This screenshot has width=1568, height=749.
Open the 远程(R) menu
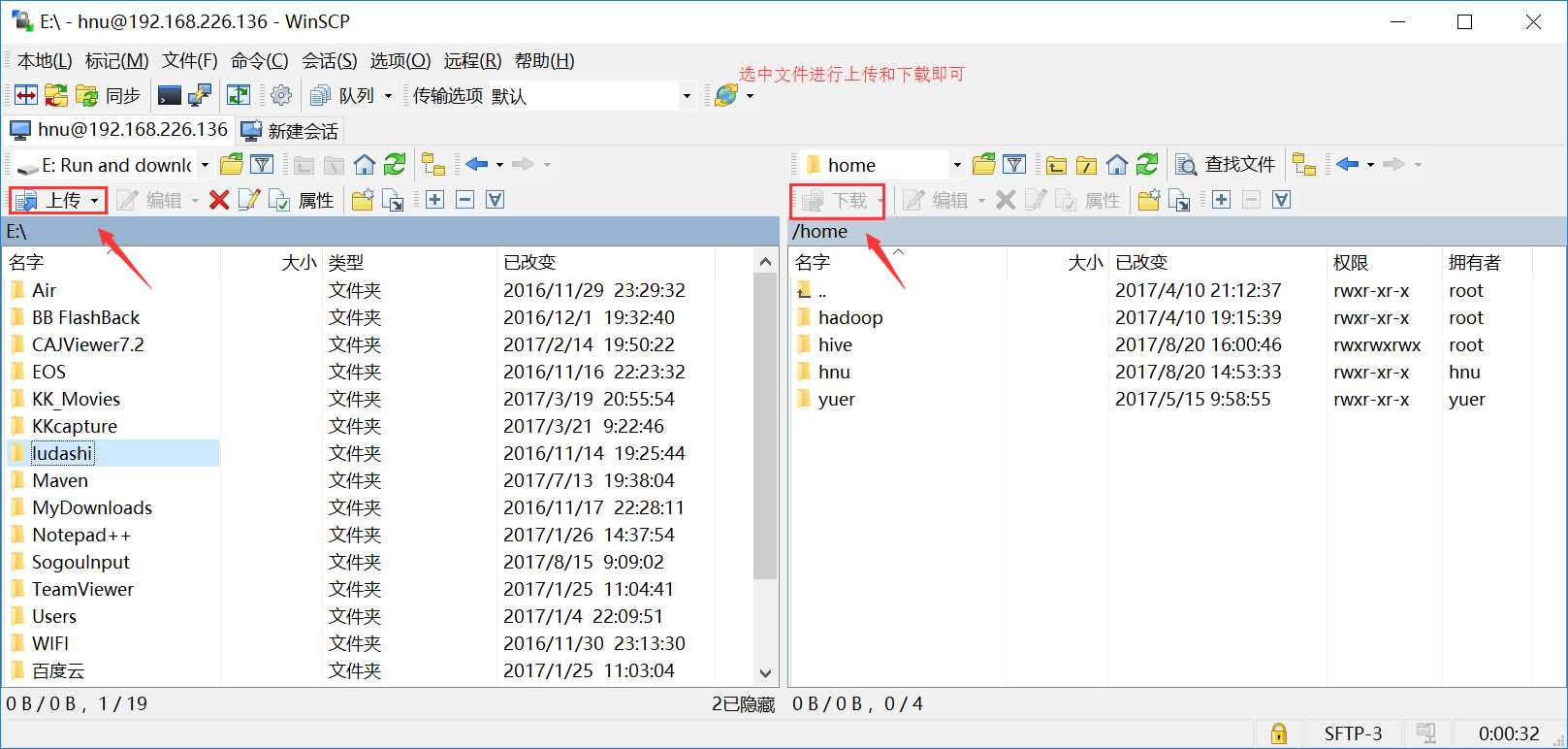coord(473,61)
